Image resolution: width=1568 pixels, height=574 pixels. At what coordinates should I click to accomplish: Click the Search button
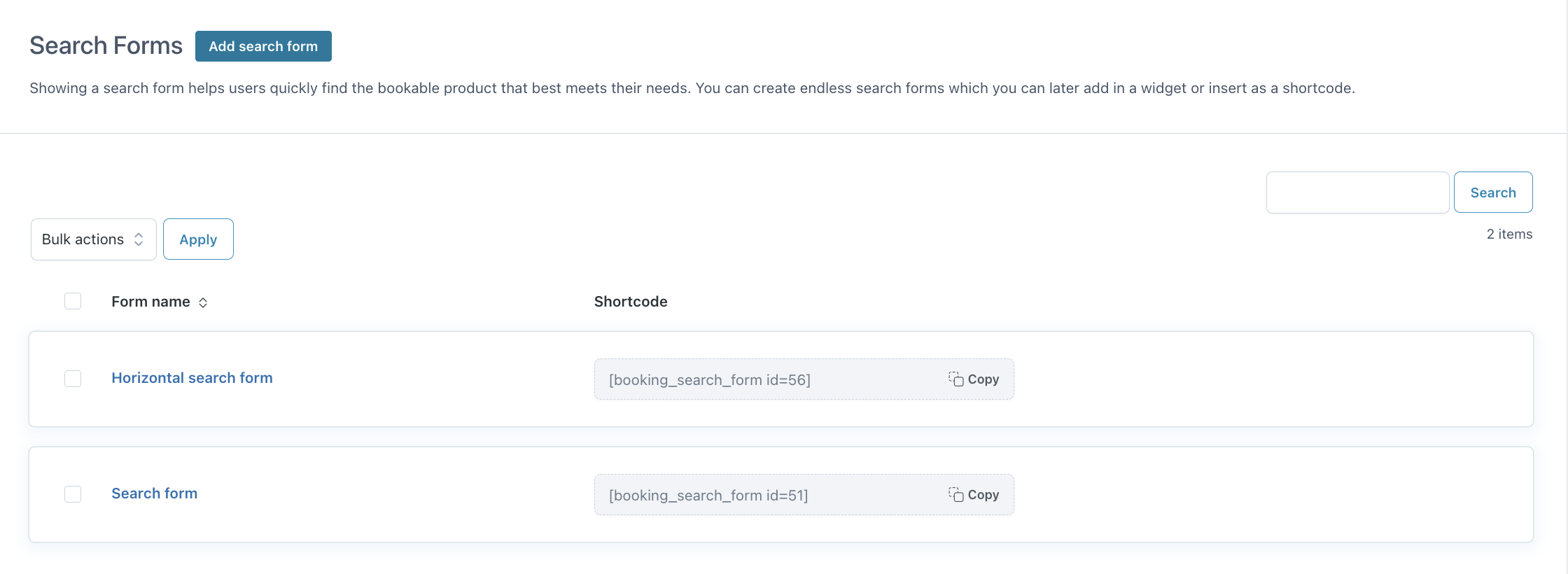[x=1493, y=192]
